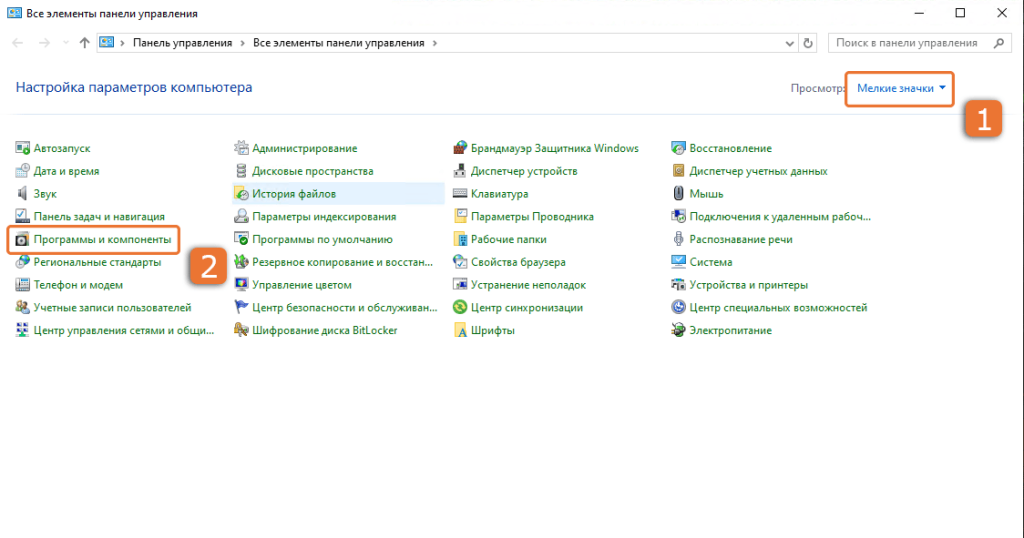This screenshot has height=538, width=1024.
Task: Click the Брандмауэр Защитника Windows icon
Action: click(x=460, y=148)
